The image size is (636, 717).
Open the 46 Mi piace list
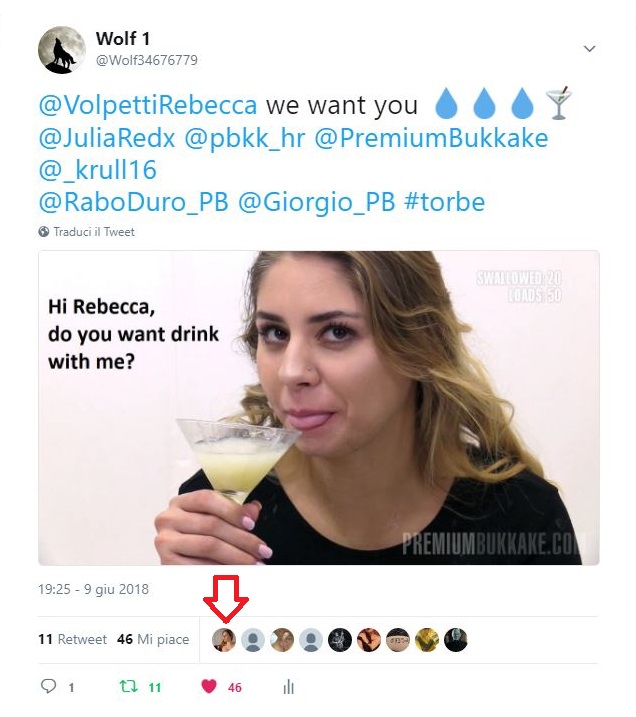[x=152, y=640]
